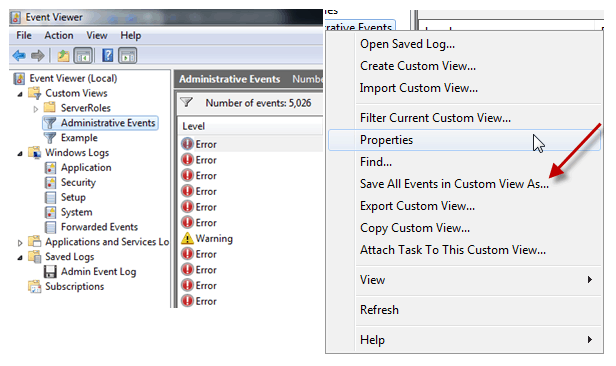Choose Attach Task To This Custom View...
616x366 pixels.
464,250
